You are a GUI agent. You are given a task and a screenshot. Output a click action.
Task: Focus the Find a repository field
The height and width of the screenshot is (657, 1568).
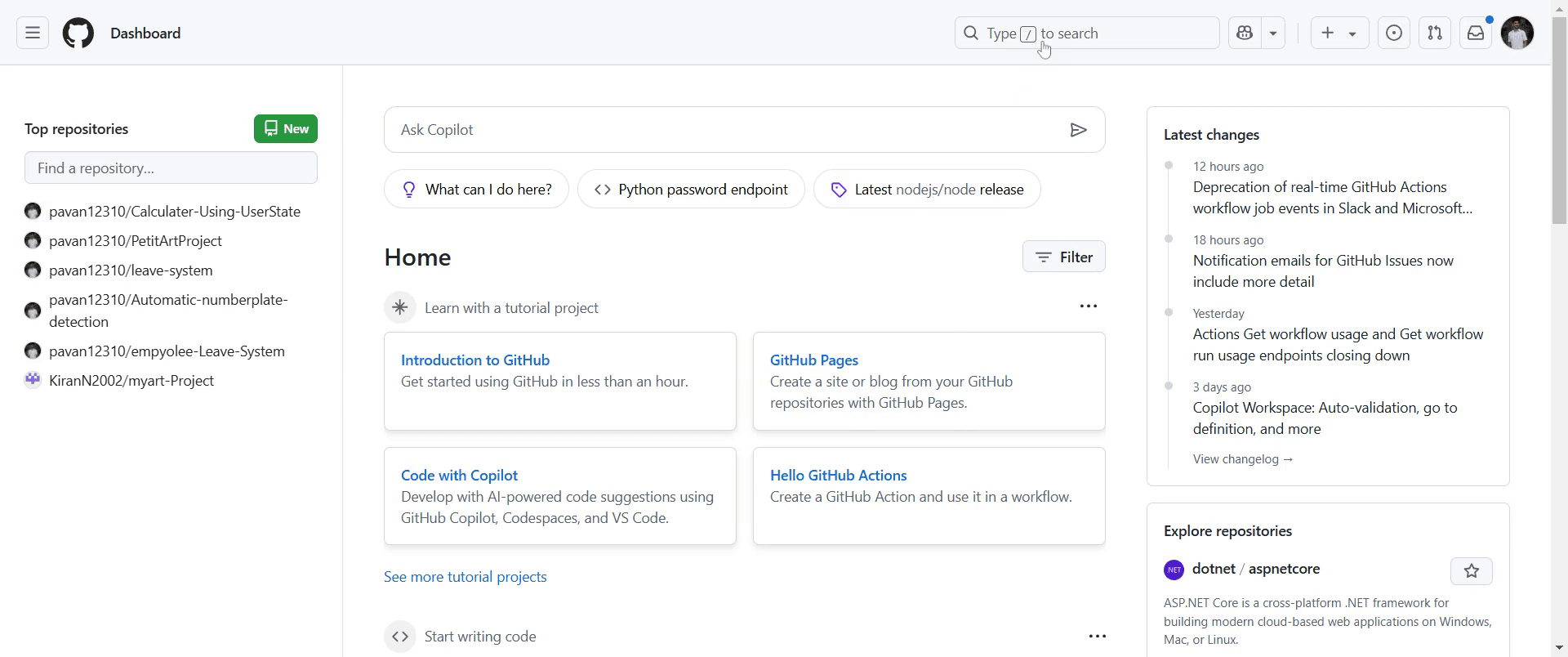point(171,168)
